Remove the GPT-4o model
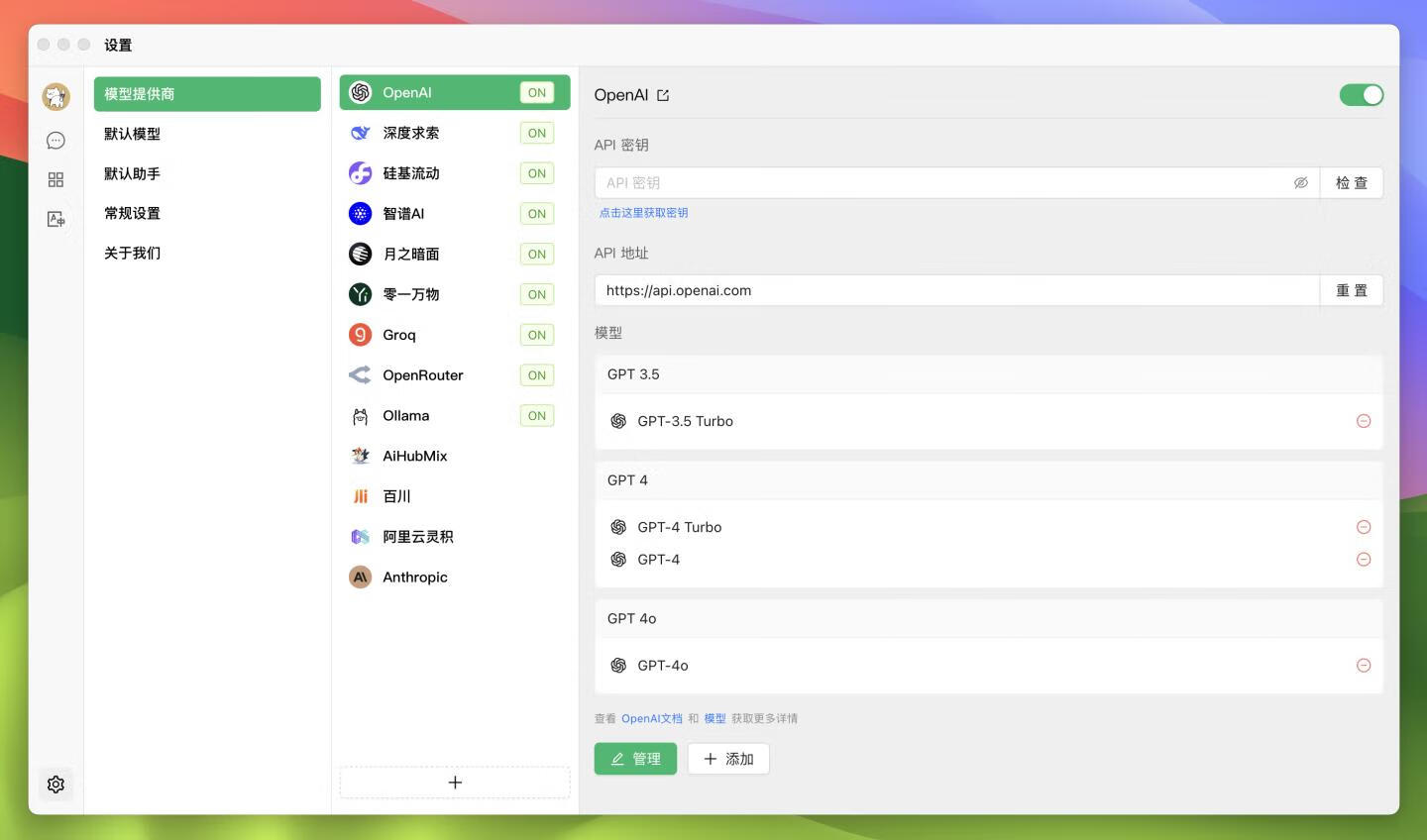Image resolution: width=1427 pixels, height=840 pixels. pos(1364,666)
